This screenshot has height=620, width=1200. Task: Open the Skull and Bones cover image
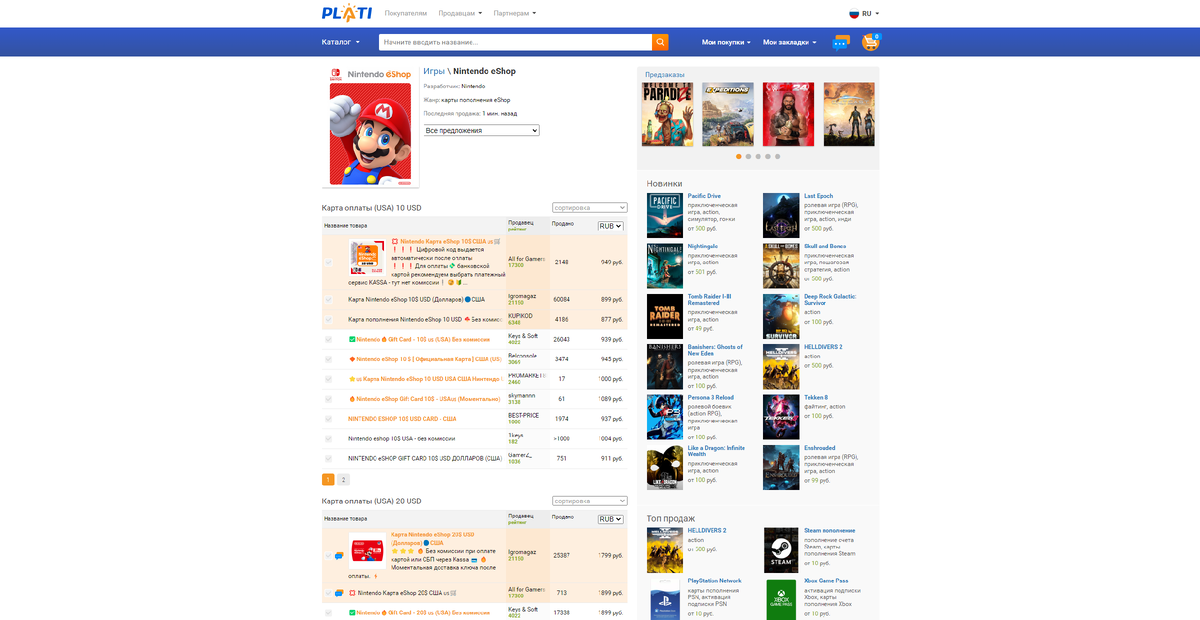[x=781, y=265]
